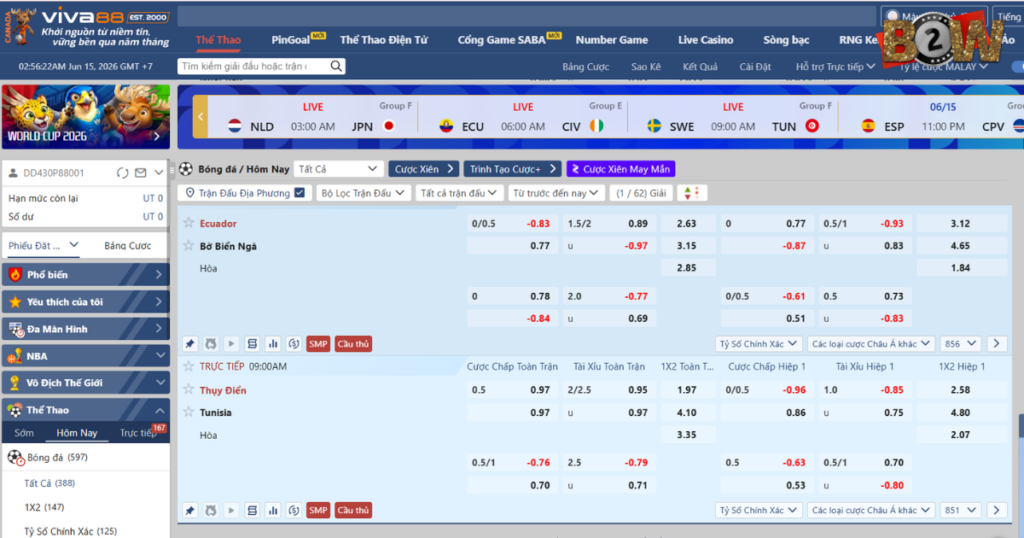This screenshot has height=538, width=1024.
Task: Click the tournament search input field
Action: point(253,66)
